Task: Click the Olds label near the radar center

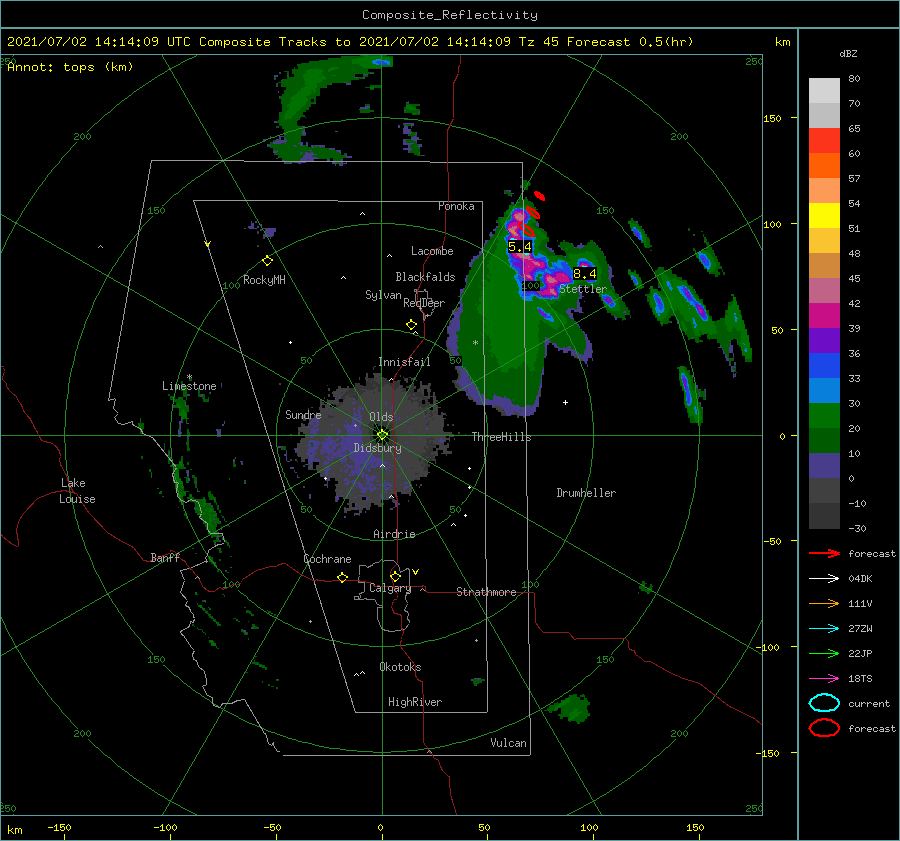Action: tap(381, 417)
